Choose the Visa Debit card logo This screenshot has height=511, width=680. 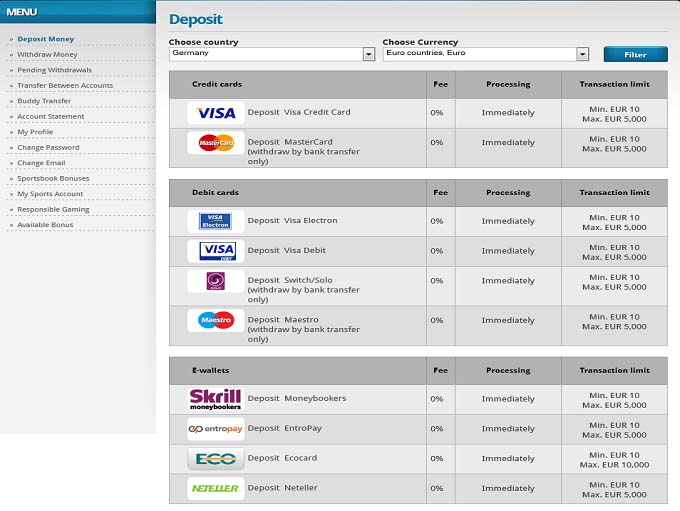[215, 251]
